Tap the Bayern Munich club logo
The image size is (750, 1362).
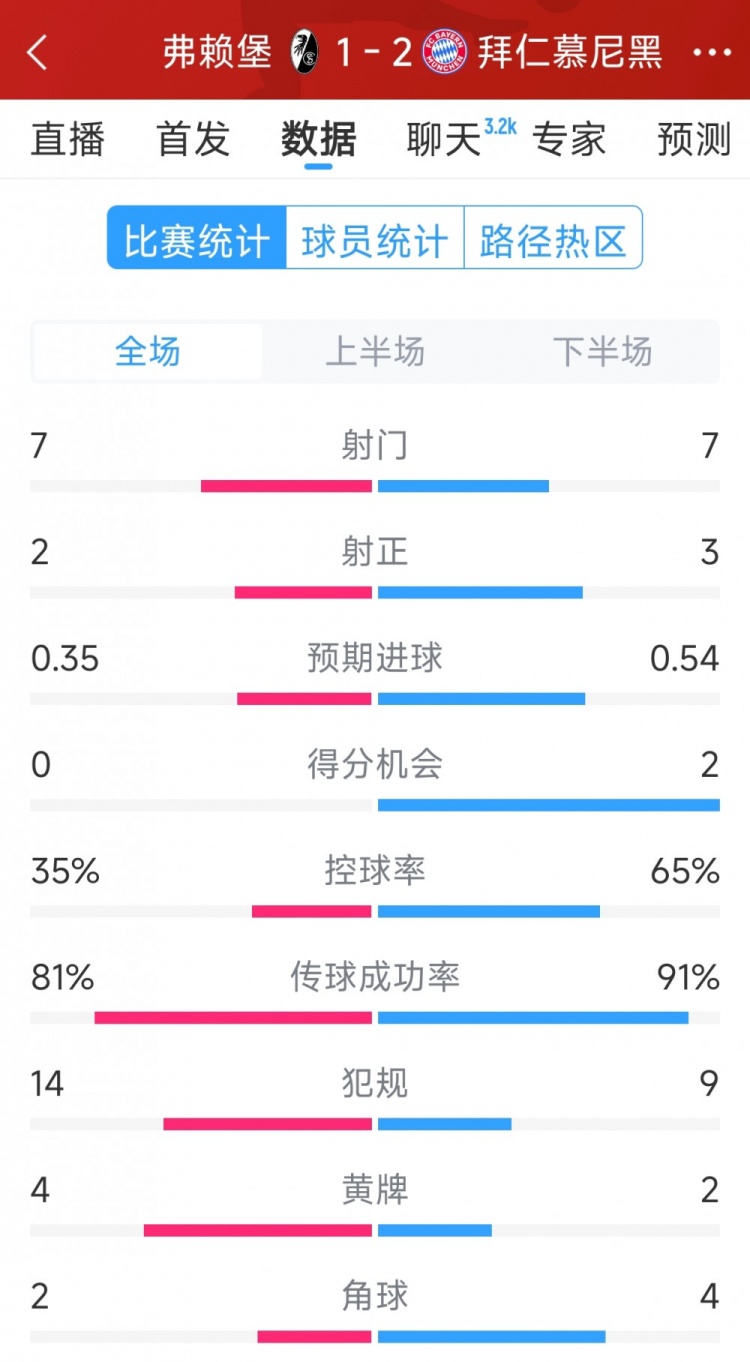click(444, 52)
